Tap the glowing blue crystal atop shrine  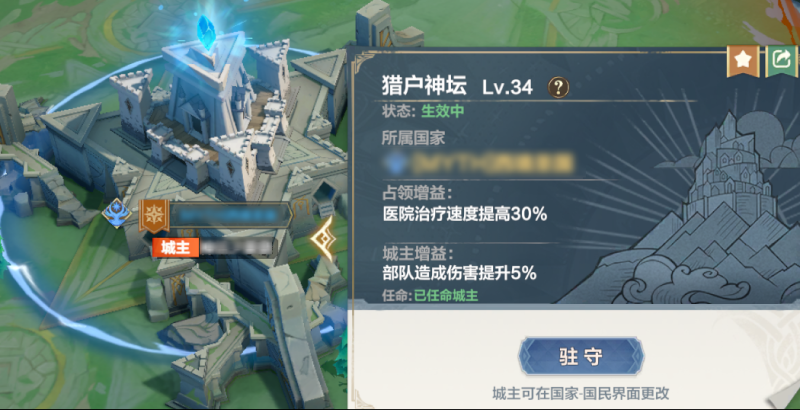click(207, 31)
